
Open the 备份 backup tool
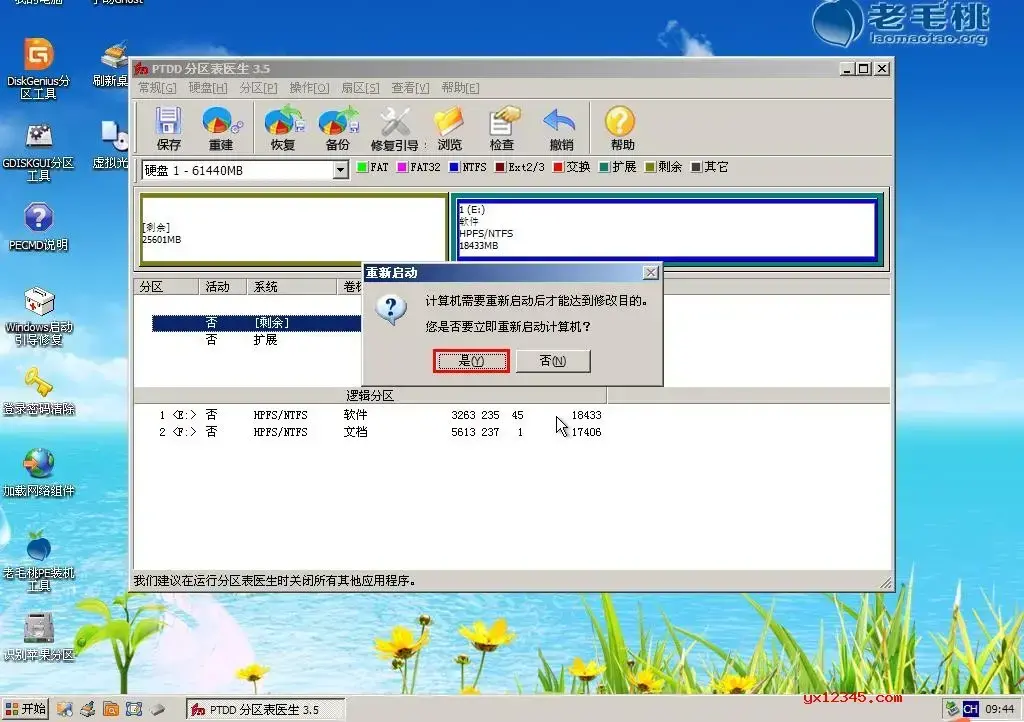338,128
